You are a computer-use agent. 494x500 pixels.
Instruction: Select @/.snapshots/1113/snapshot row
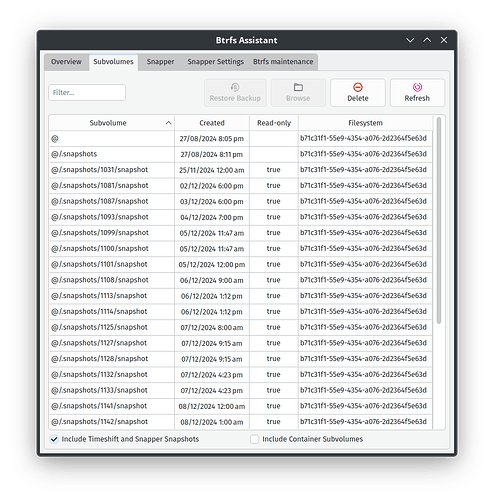click(x=241, y=296)
